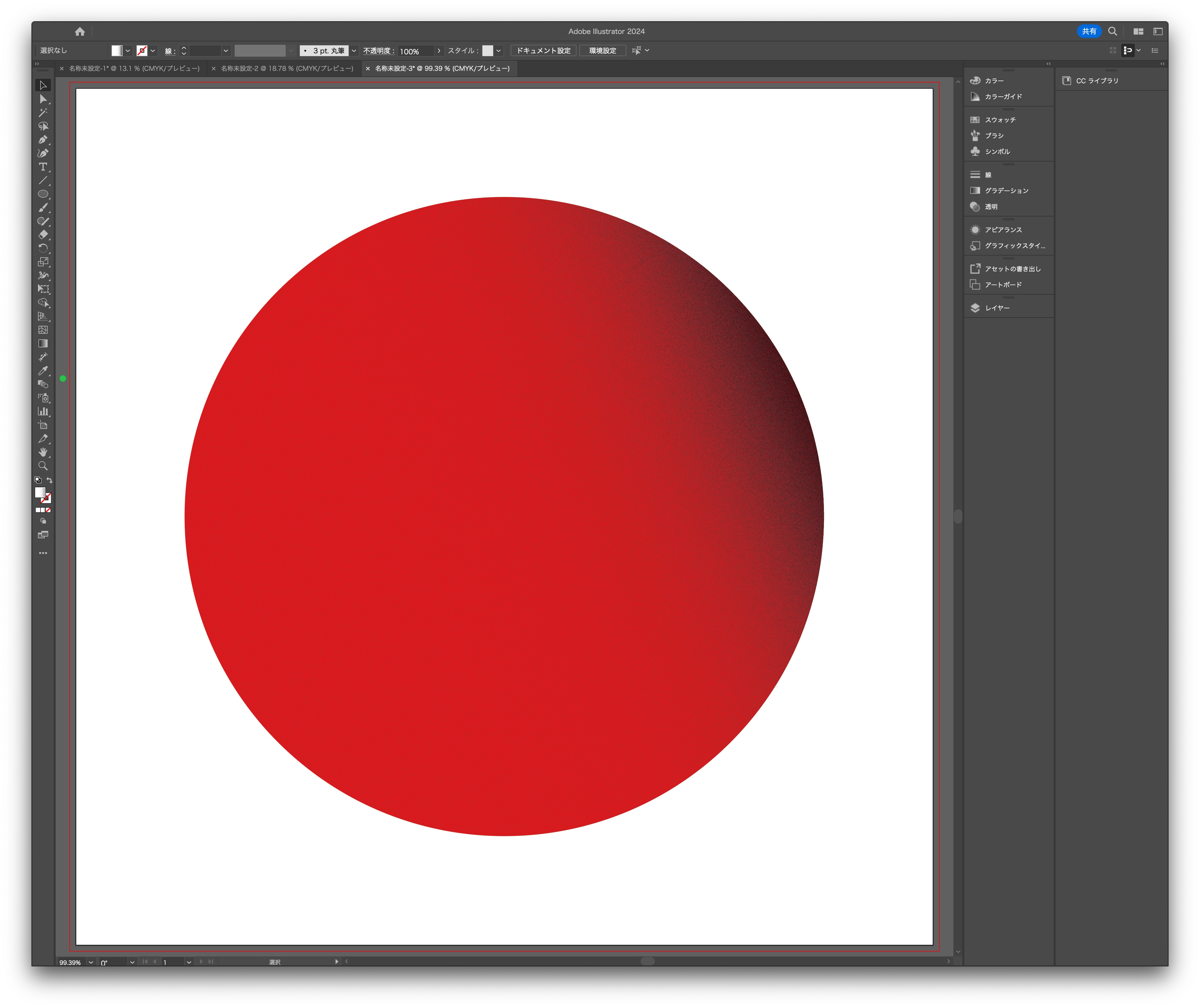Choose the Symbol Sprayer tool

tap(43, 398)
